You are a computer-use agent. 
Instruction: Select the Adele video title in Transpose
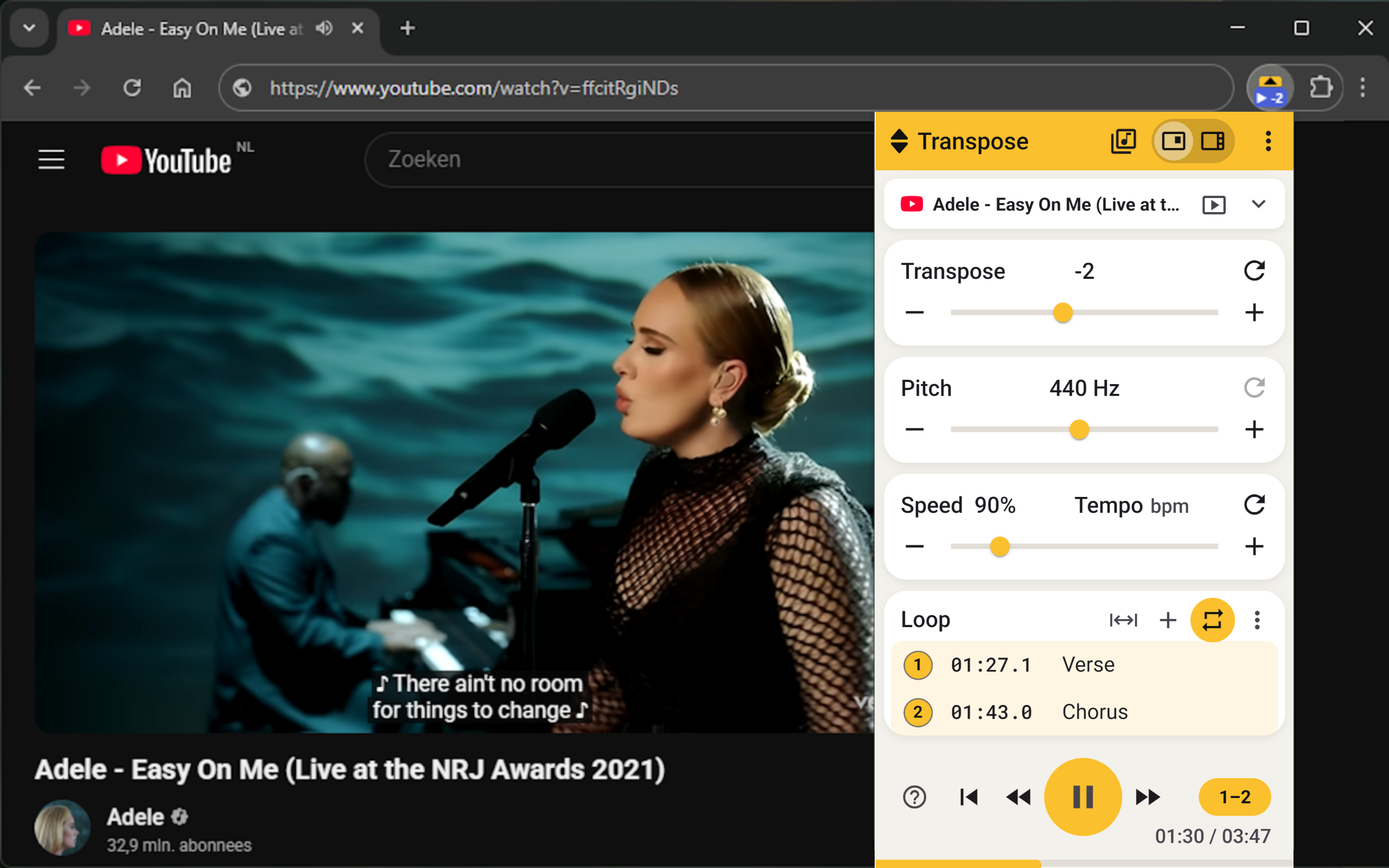click(x=1055, y=205)
